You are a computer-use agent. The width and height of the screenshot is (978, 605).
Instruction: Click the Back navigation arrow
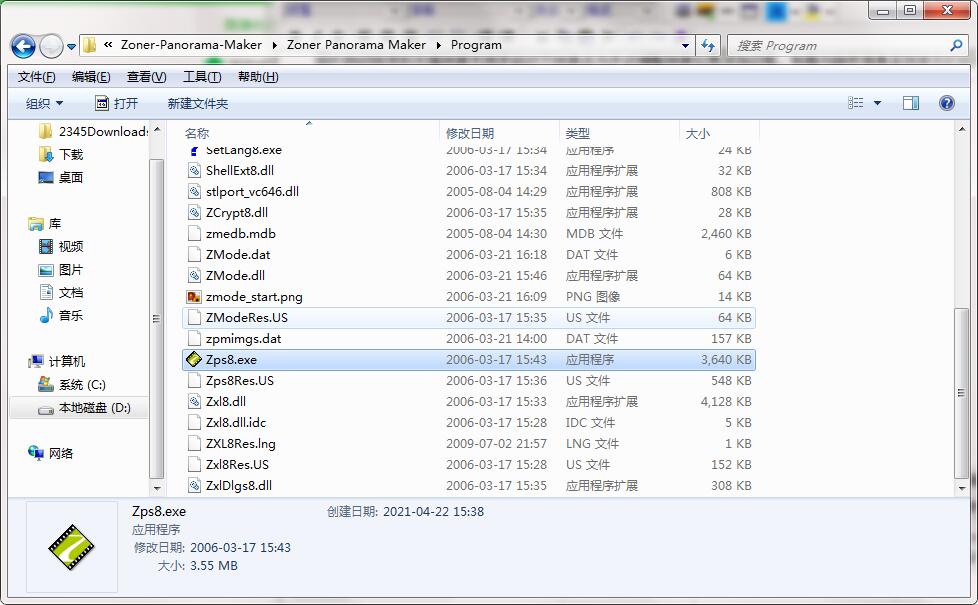point(23,46)
